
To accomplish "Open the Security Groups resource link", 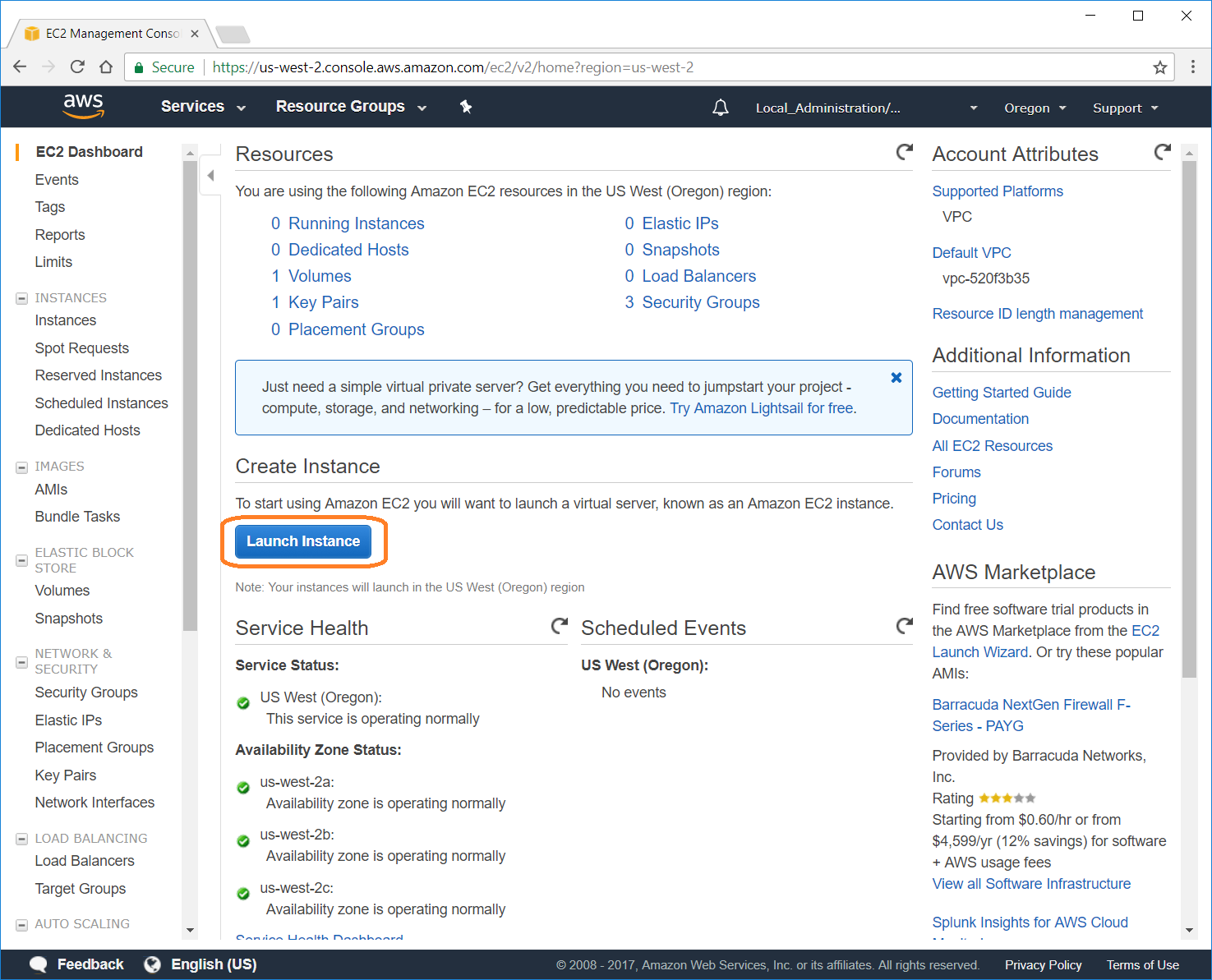I will coord(701,302).
